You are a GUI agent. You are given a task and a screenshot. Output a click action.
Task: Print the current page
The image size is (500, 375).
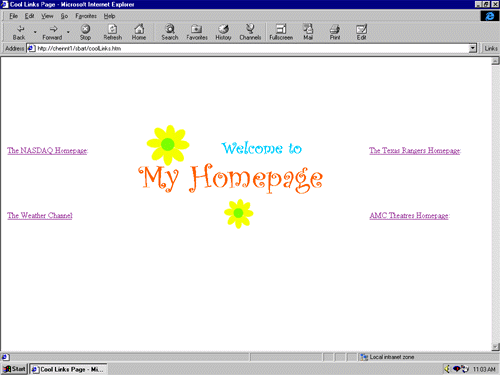(x=335, y=32)
